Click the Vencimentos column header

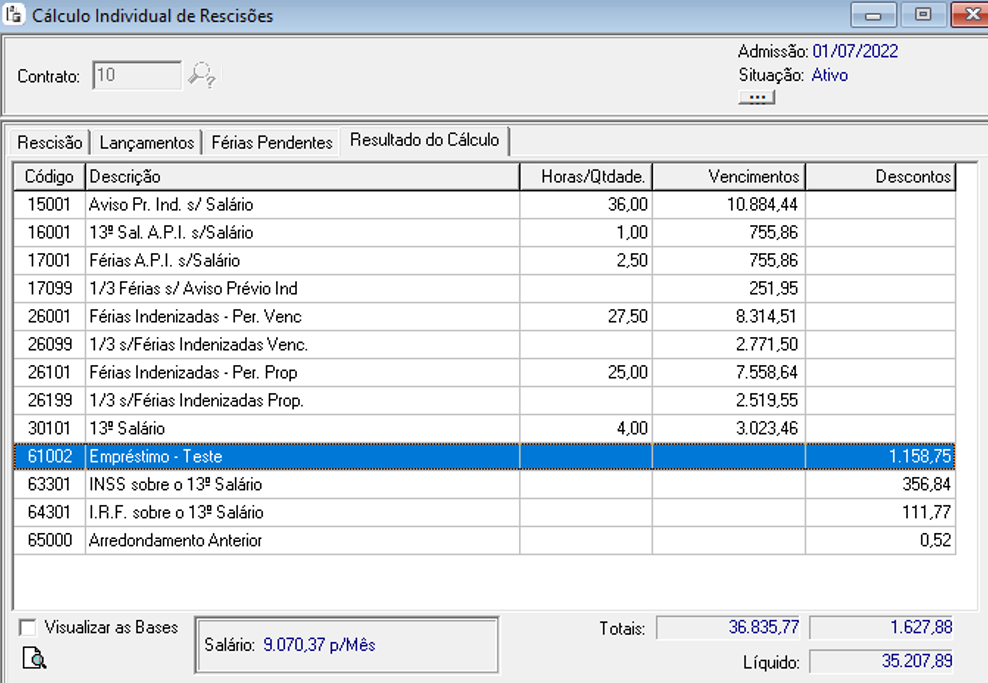pos(728,177)
